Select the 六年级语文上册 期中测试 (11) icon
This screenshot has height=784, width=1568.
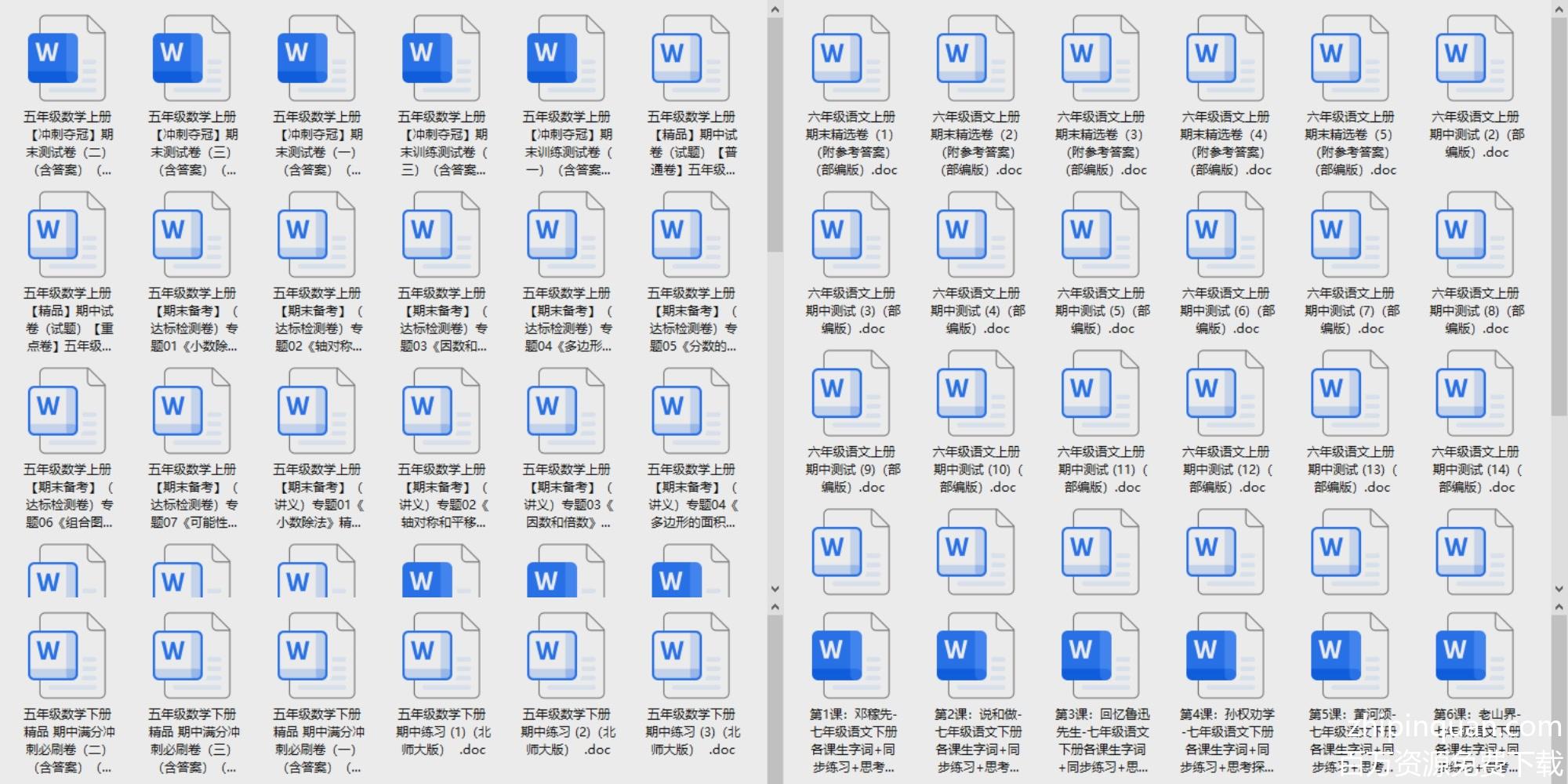pos(1100,393)
